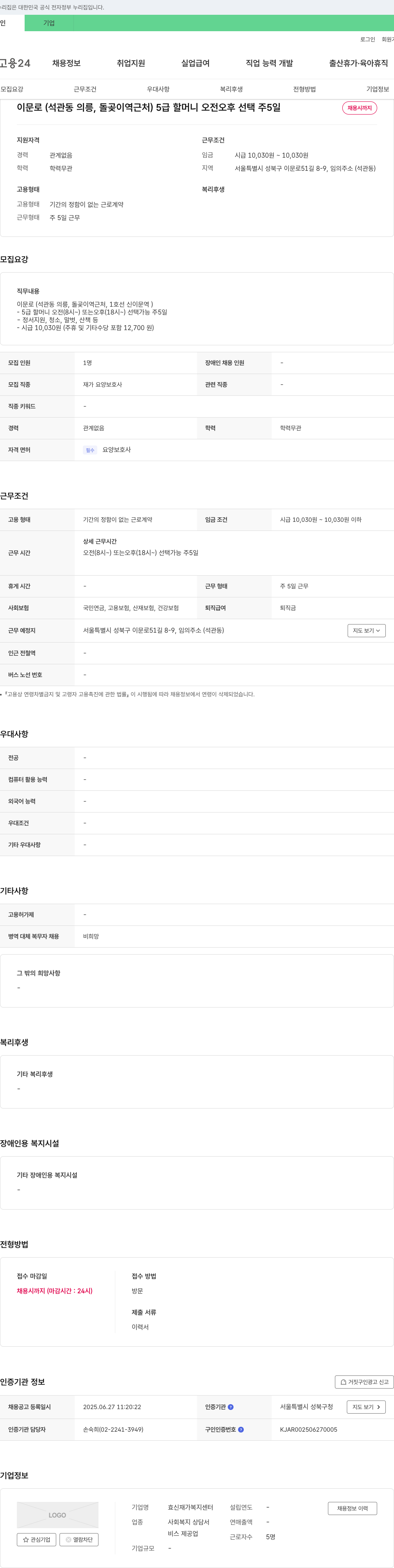Click 이력서 under 제출 서류
This screenshot has width=394, height=1568.
(x=140, y=1327)
